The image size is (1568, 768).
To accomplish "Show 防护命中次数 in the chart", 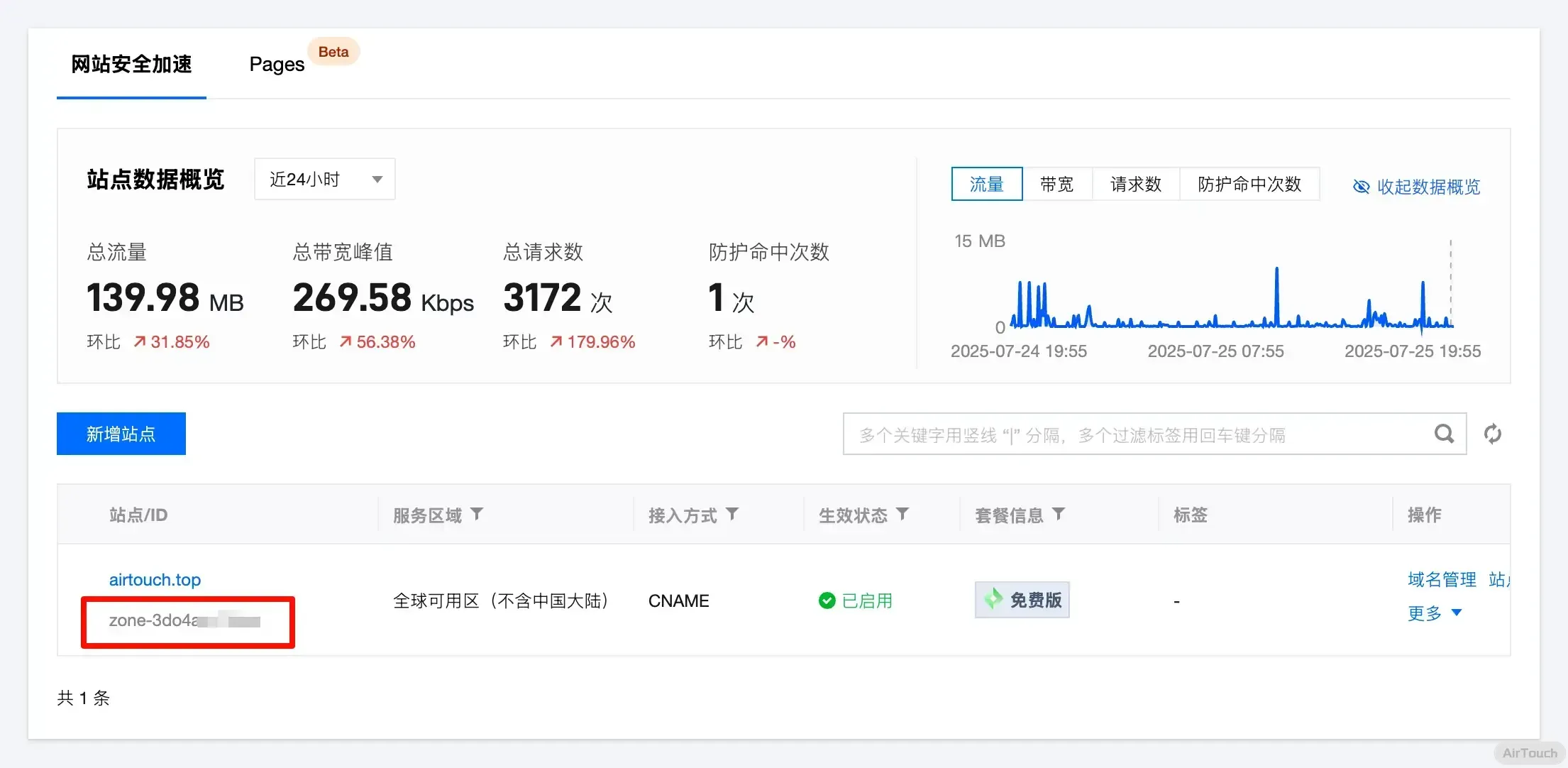I will pyautogui.click(x=1249, y=184).
